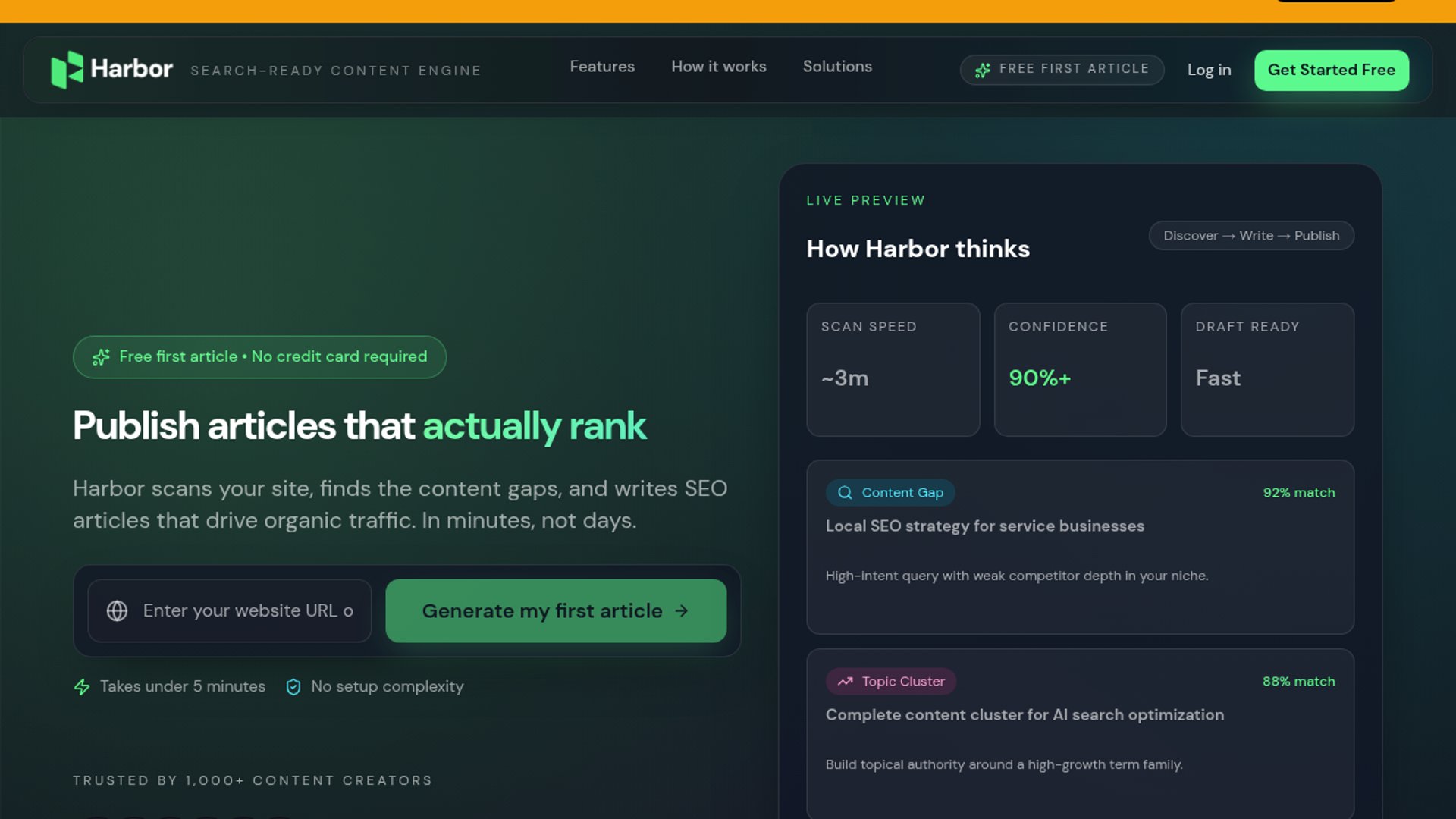Click the Discover Write Publish pill
The width and height of the screenshot is (1456, 819).
1251,236
